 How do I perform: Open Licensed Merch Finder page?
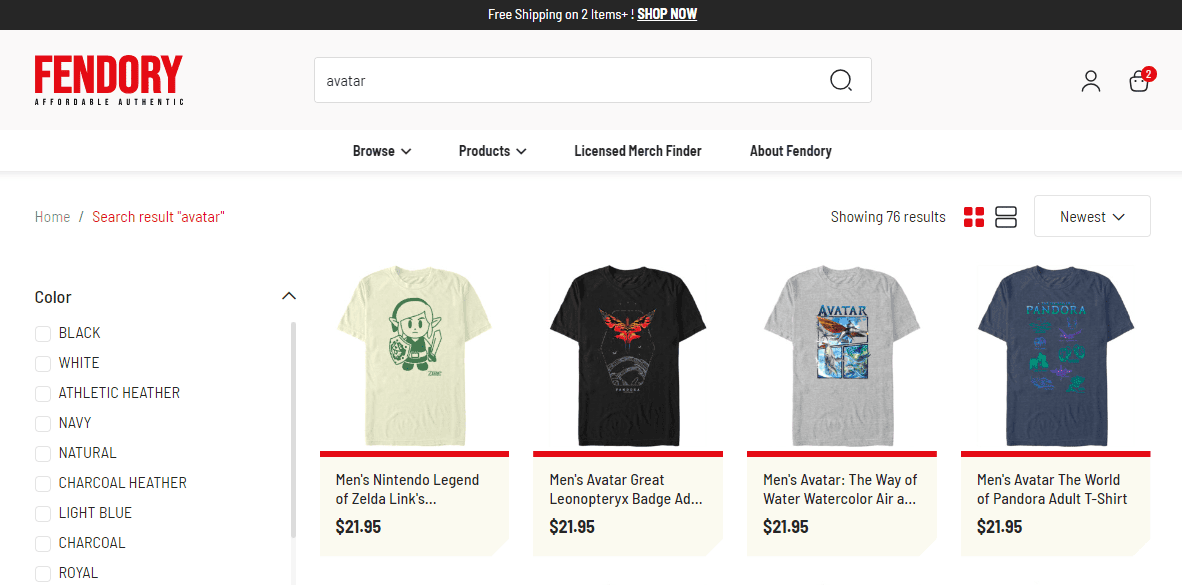pyautogui.click(x=638, y=151)
